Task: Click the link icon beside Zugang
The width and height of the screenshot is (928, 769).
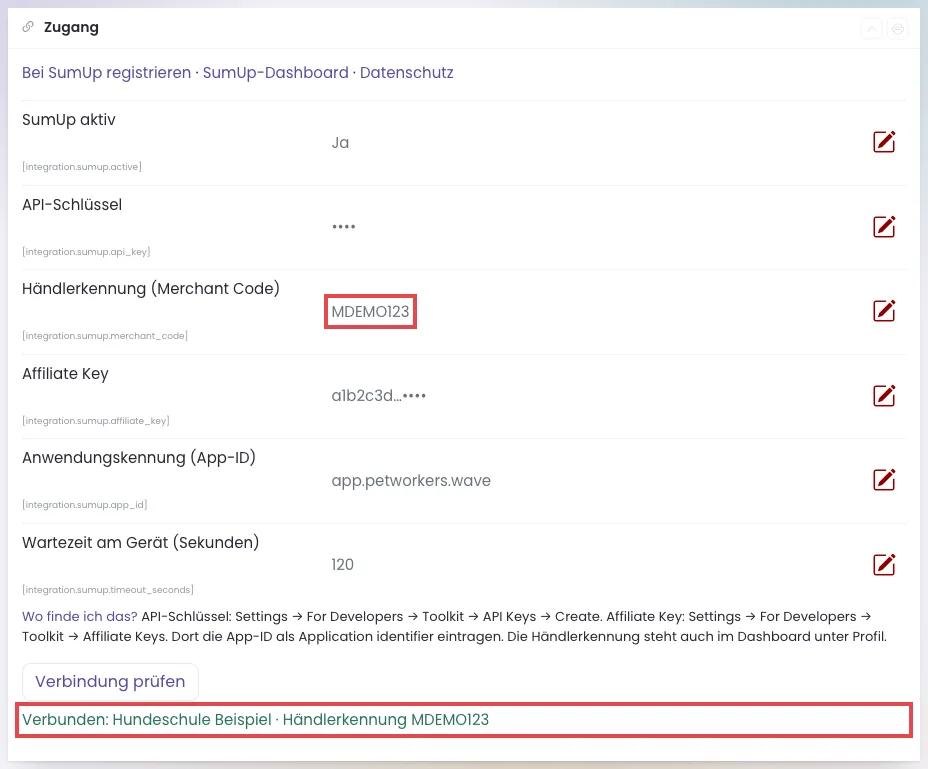Action: point(28,27)
